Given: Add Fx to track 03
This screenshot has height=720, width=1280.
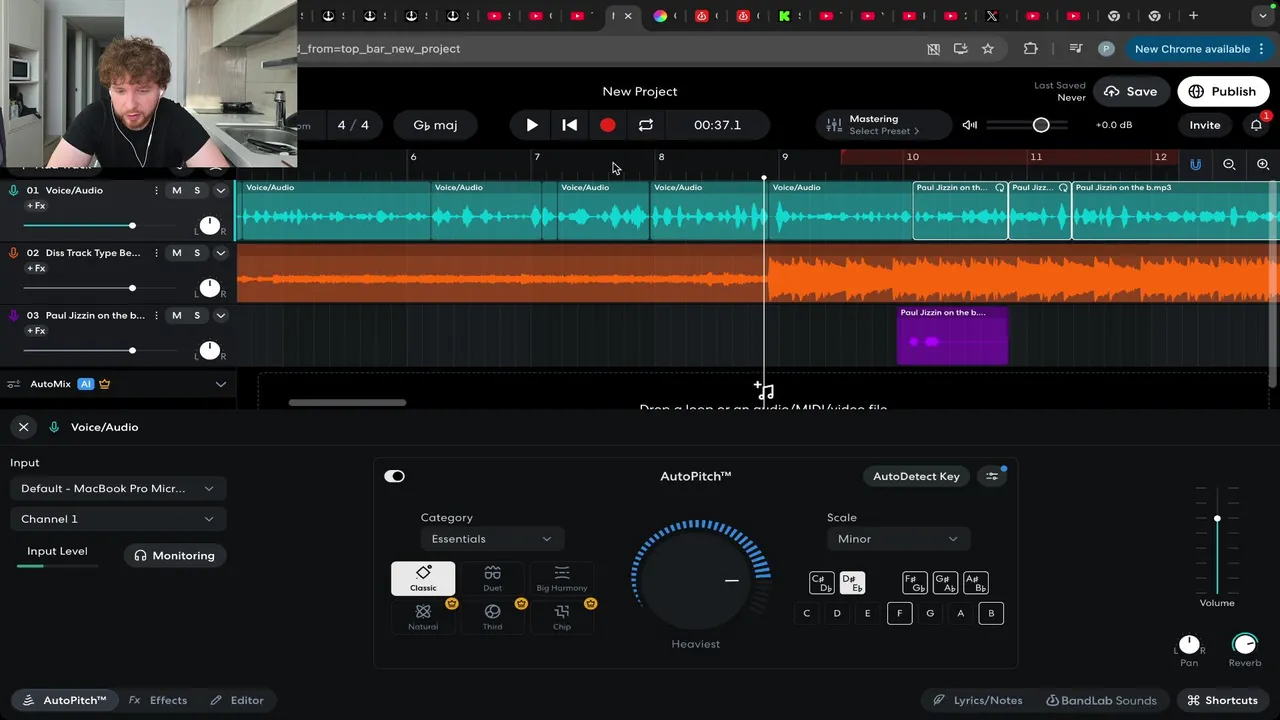Looking at the screenshot, I should click(x=36, y=331).
